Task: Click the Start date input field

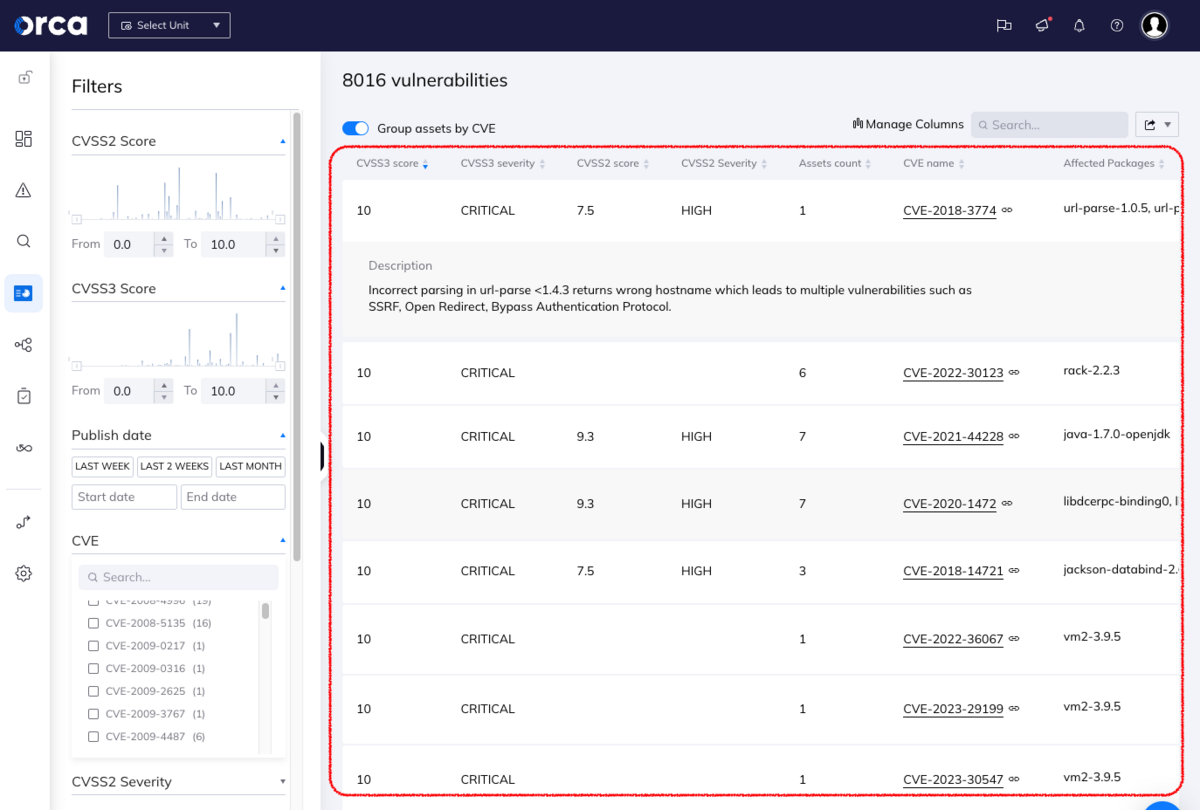Action: pos(124,497)
